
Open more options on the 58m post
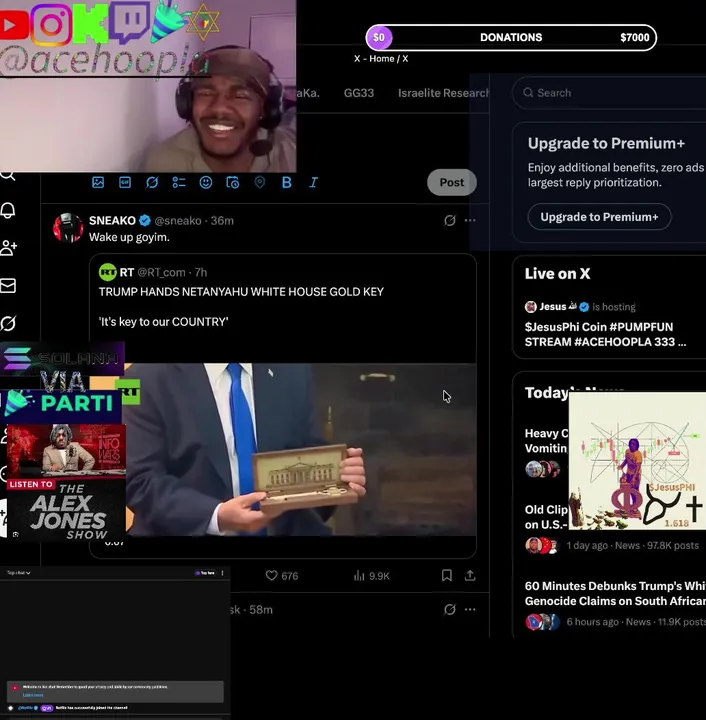click(470, 609)
